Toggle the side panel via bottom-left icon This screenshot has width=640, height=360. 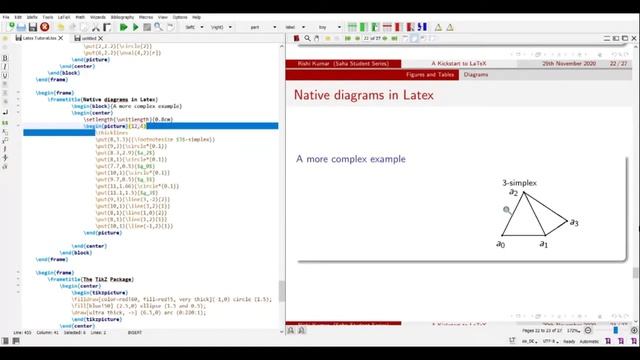5,341
